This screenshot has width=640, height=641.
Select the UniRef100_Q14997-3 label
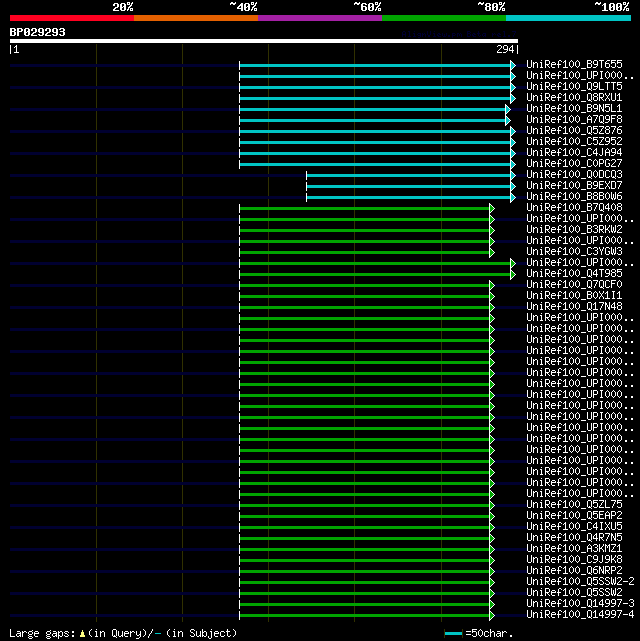pos(580,604)
